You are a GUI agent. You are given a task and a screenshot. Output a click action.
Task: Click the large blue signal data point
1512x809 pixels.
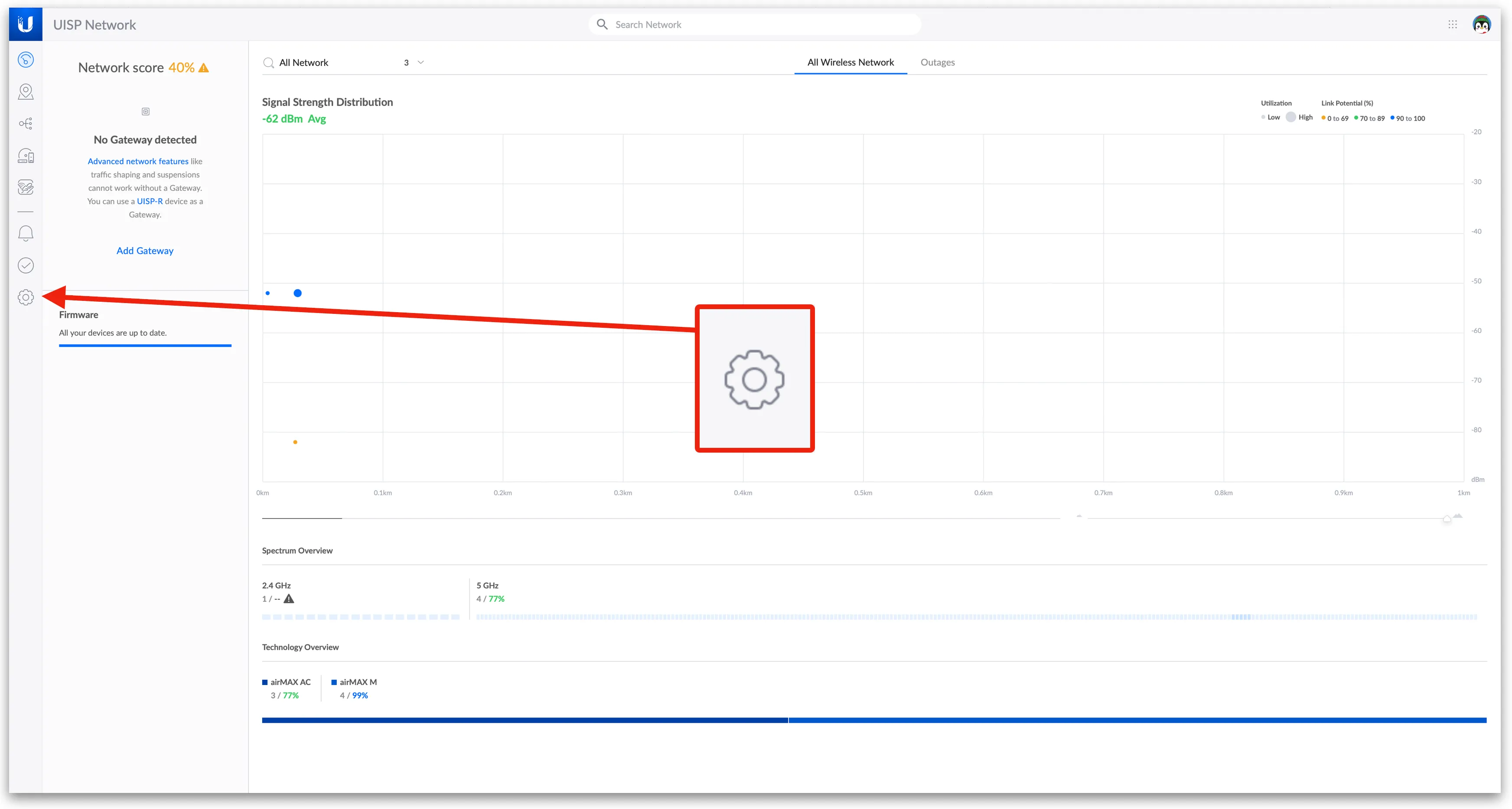297,293
